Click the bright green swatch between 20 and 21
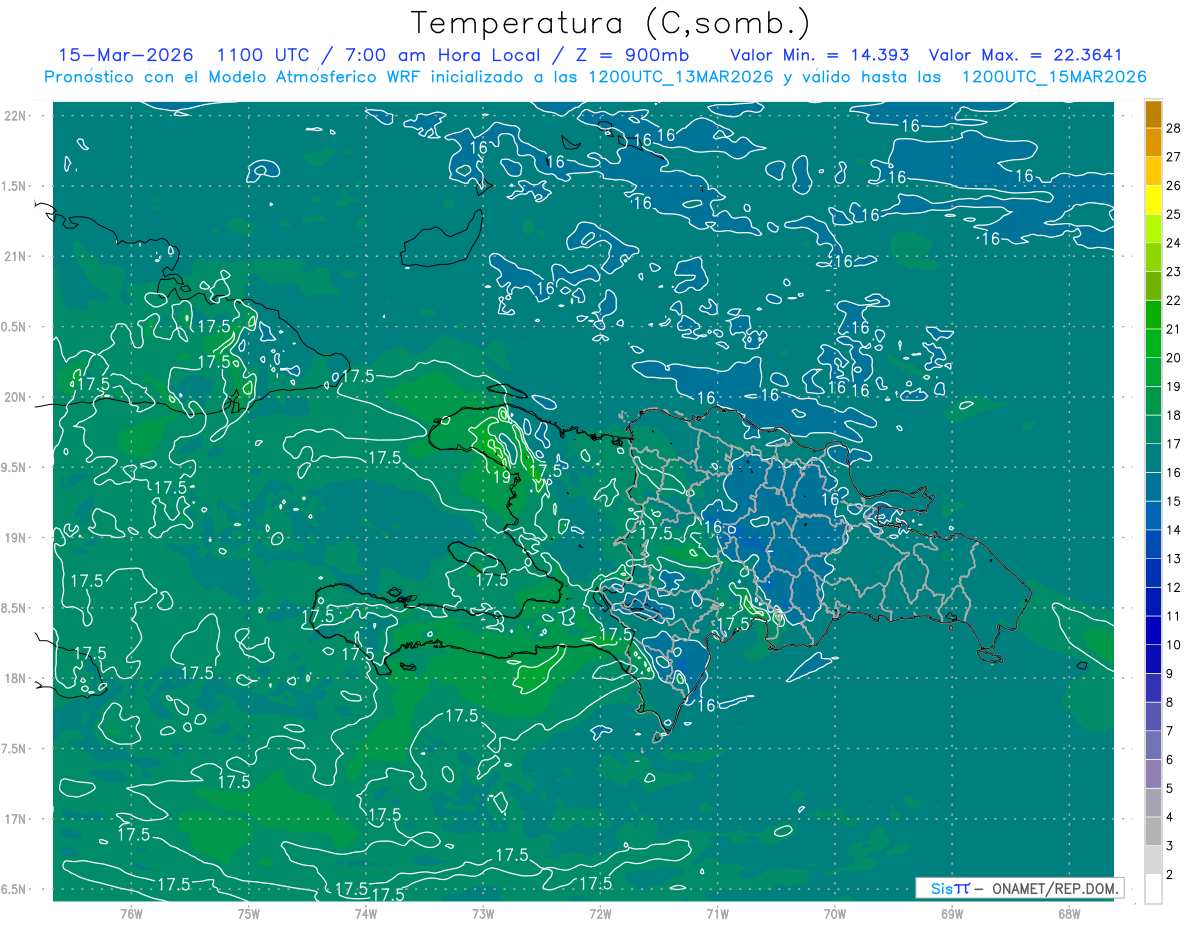The height and width of the screenshot is (927, 1200). (1153, 343)
